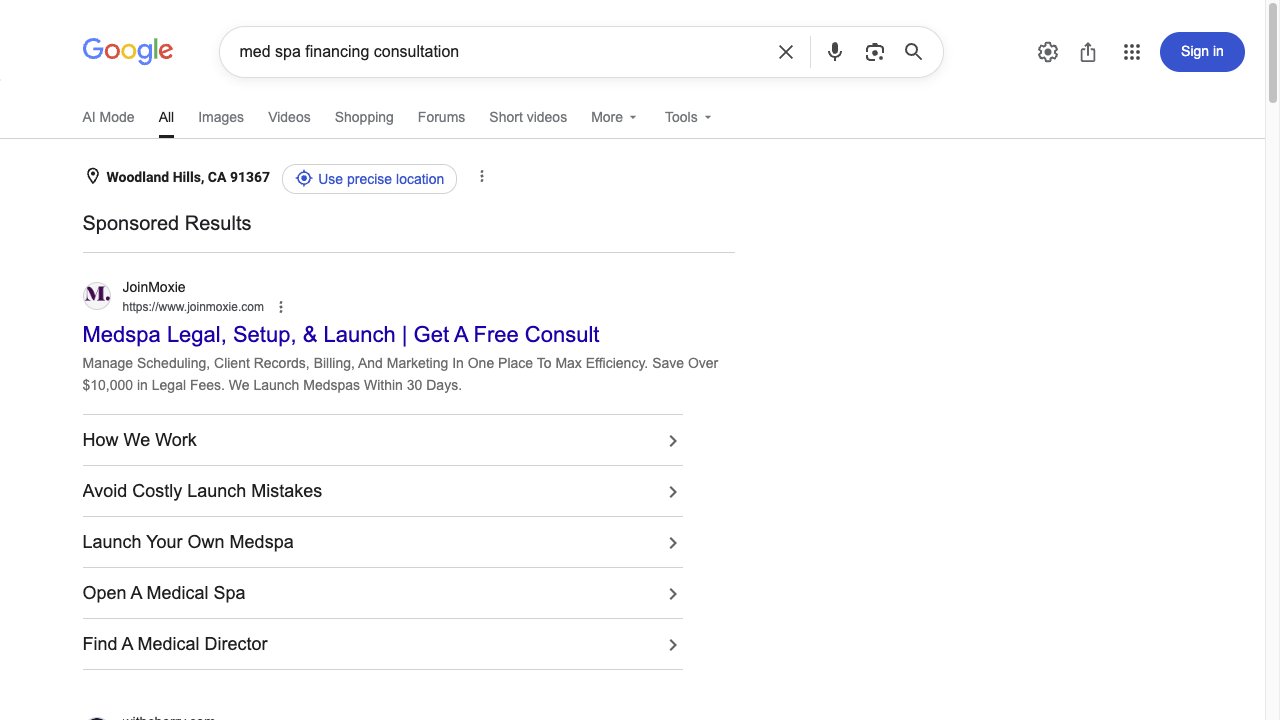Switch to AI Mode tab
Screen dimensions: 1280x720
108,117
